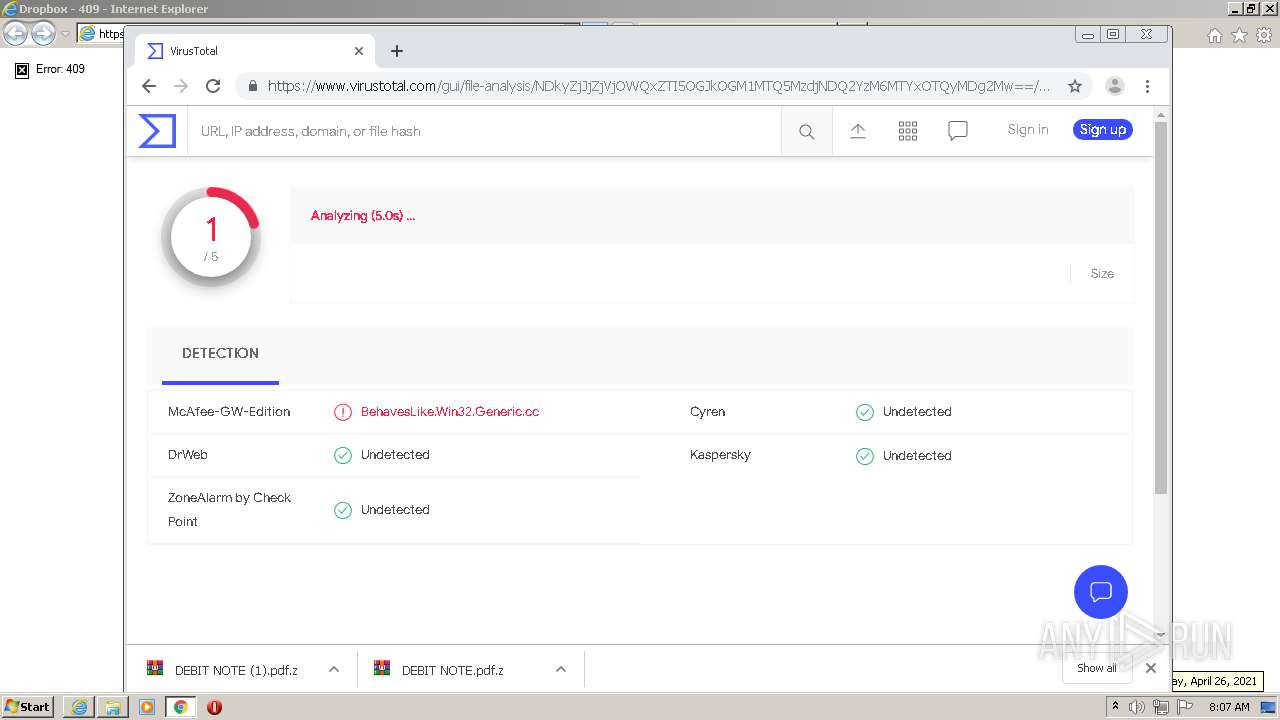The image size is (1280, 720).
Task: Open new tab with plus icon
Action: 397,51
